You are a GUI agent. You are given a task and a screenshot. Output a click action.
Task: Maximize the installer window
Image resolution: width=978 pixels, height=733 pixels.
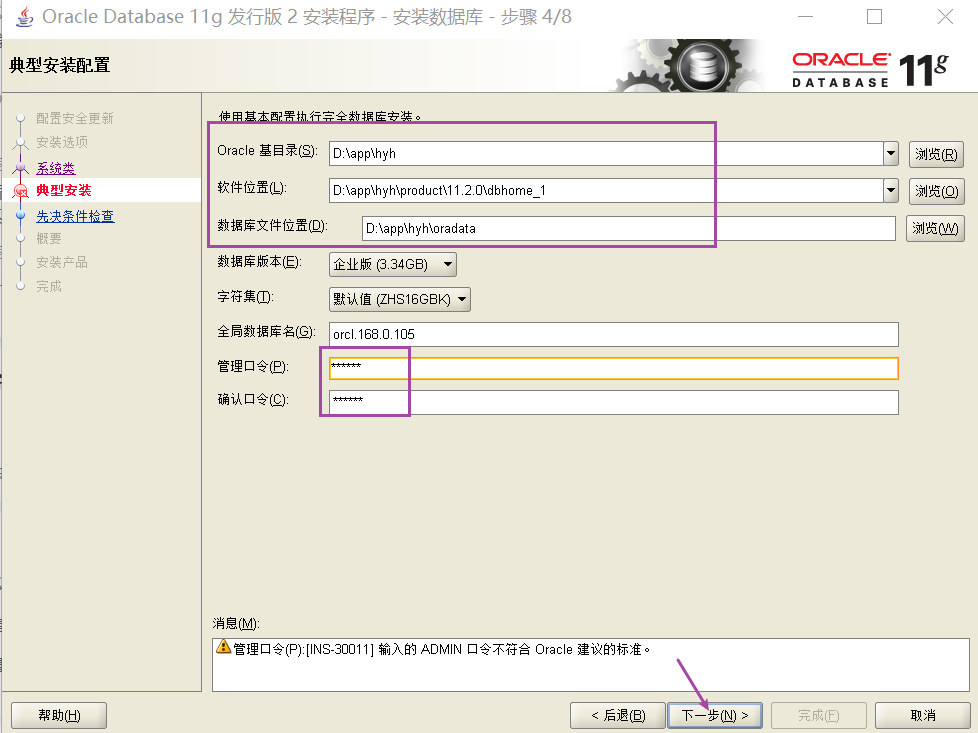[x=874, y=17]
